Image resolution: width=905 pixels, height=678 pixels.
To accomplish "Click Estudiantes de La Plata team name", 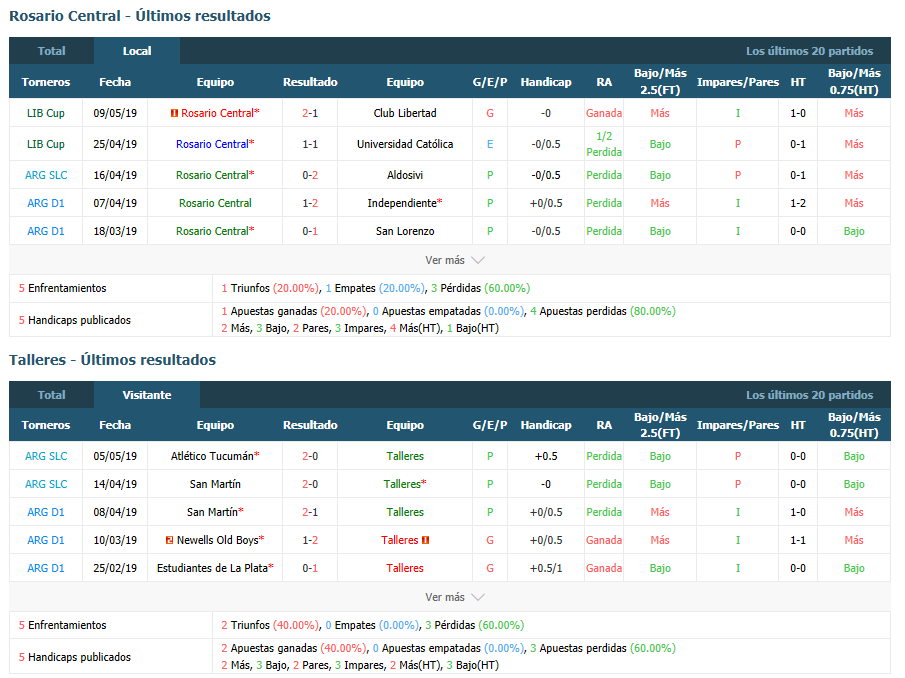I will pyautogui.click(x=212, y=568).
